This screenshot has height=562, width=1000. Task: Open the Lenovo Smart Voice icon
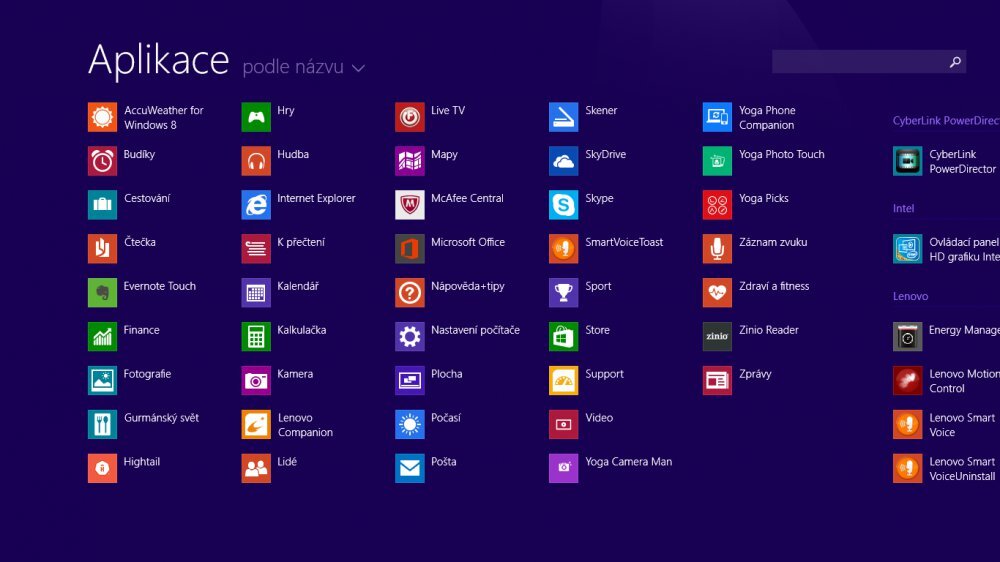(908, 425)
